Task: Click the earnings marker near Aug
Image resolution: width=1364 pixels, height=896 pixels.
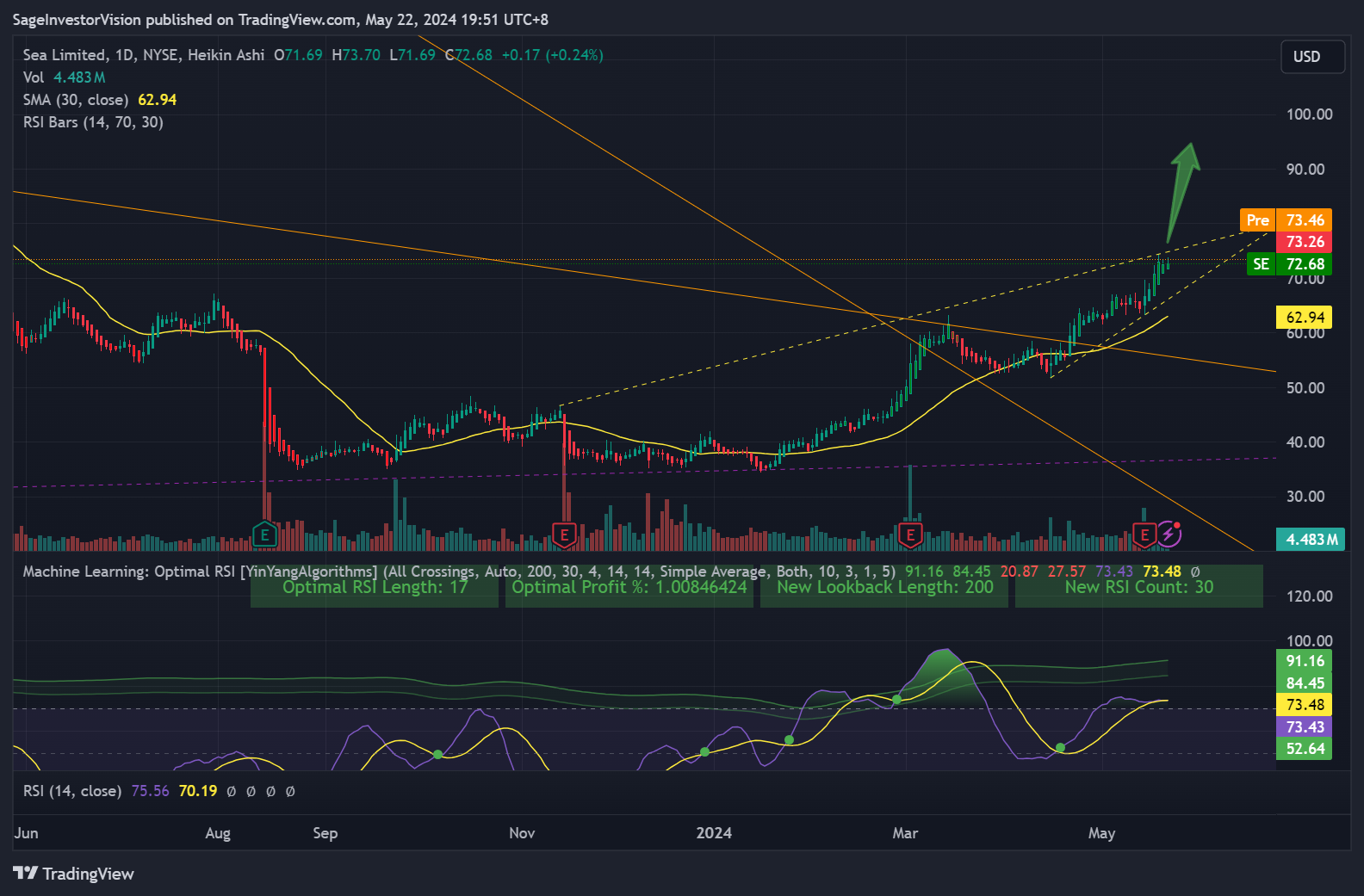Action: 264,535
